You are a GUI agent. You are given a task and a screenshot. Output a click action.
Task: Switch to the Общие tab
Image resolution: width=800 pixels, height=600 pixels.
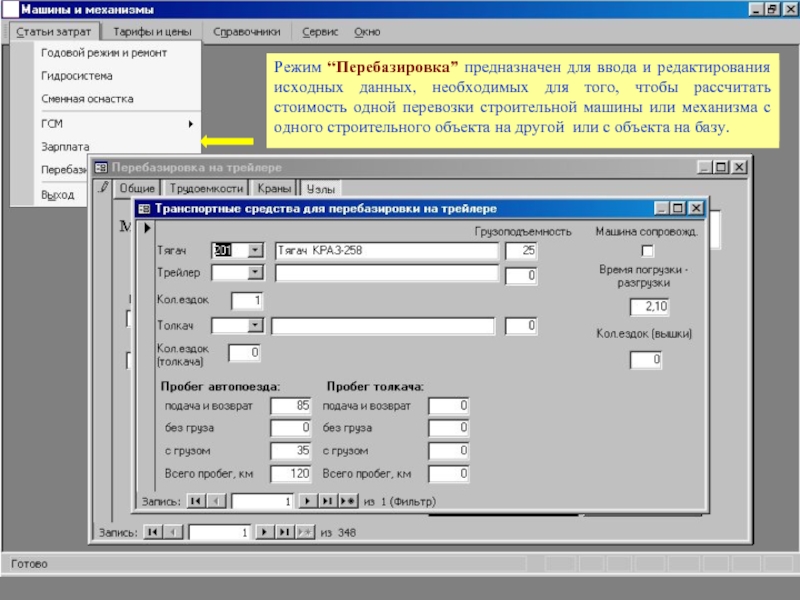click(x=137, y=188)
